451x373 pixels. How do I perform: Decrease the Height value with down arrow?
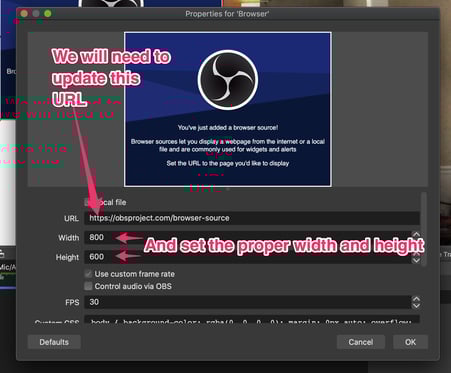click(416, 260)
